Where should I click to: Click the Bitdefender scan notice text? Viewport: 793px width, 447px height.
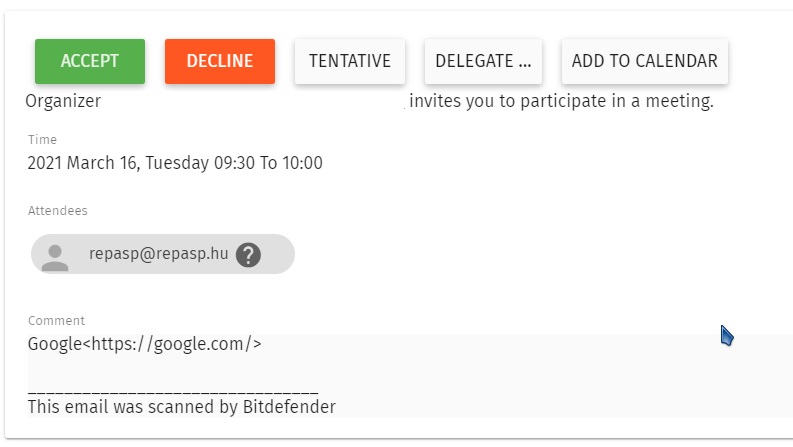tap(181, 407)
